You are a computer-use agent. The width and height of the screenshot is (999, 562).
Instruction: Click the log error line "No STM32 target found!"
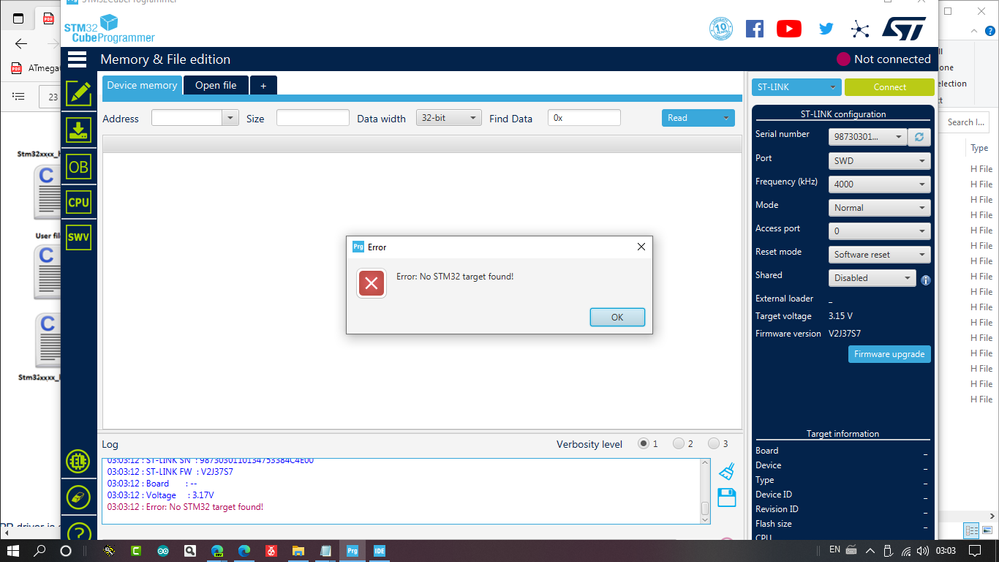tap(185, 507)
